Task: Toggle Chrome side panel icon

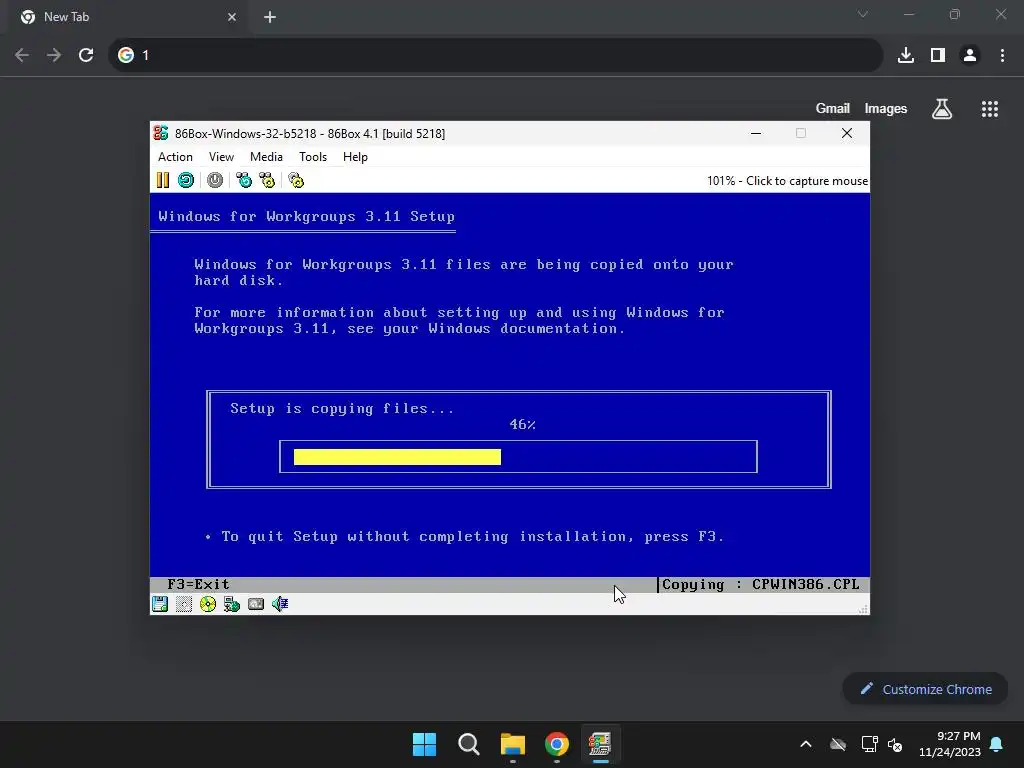Action: [938, 55]
